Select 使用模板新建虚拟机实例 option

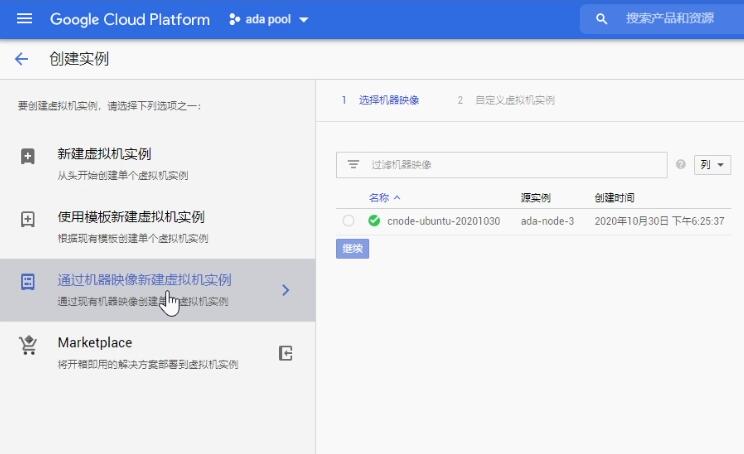(x=158, y=227)
